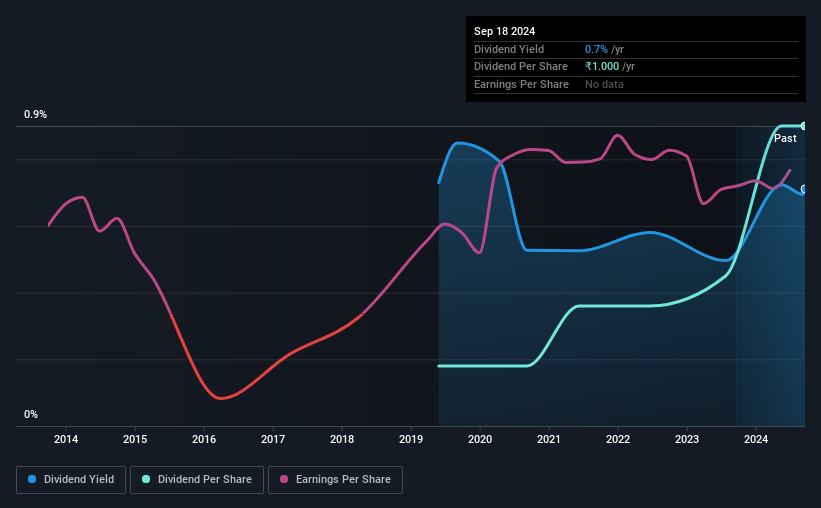Click the teal endpoint marker at chart top right
Image resolution: width=821 pixels, height=508 pixels.
pyautogui.click(x=803, y=126)
